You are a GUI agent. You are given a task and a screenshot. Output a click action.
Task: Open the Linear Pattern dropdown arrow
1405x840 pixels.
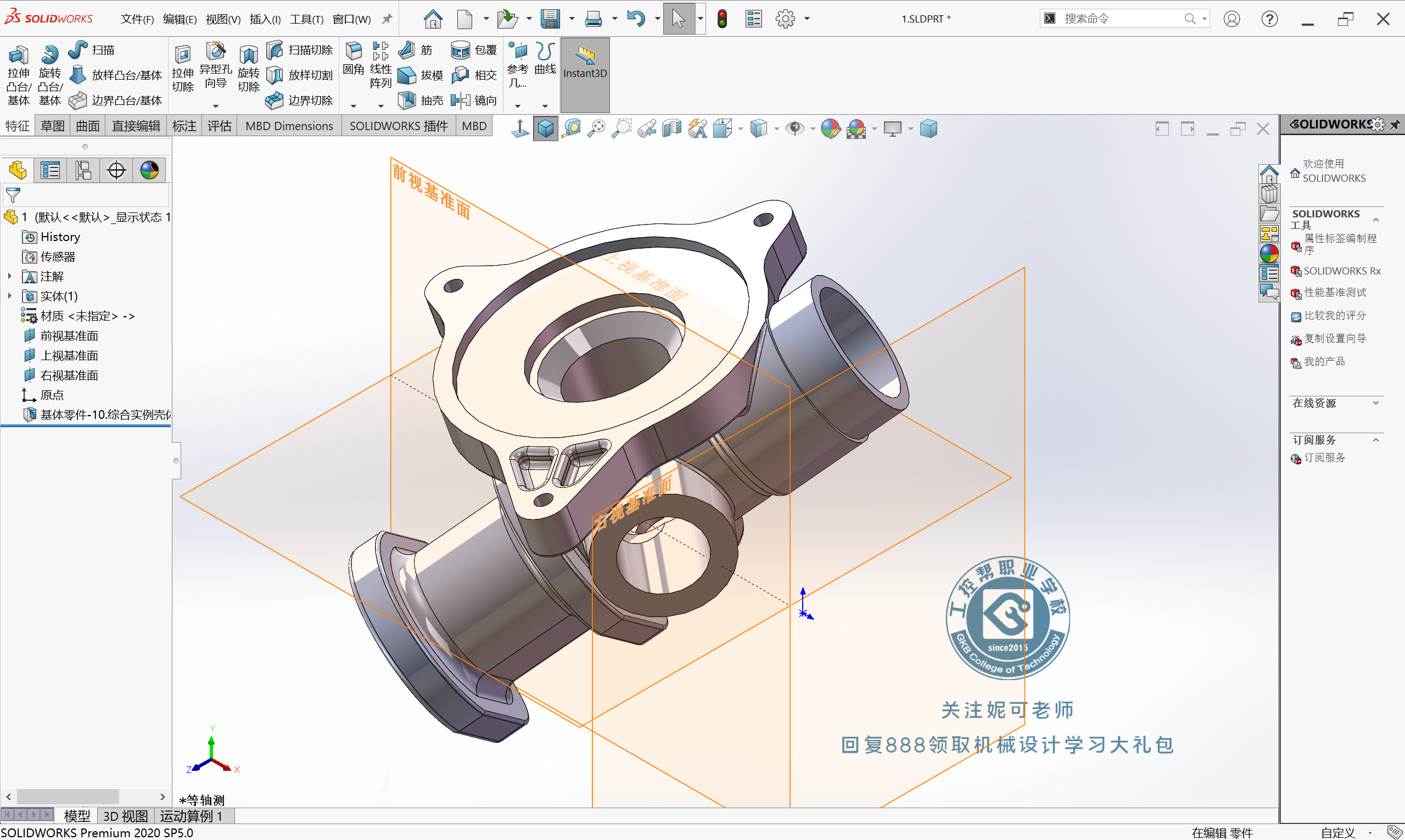click(x=380, y=106)
